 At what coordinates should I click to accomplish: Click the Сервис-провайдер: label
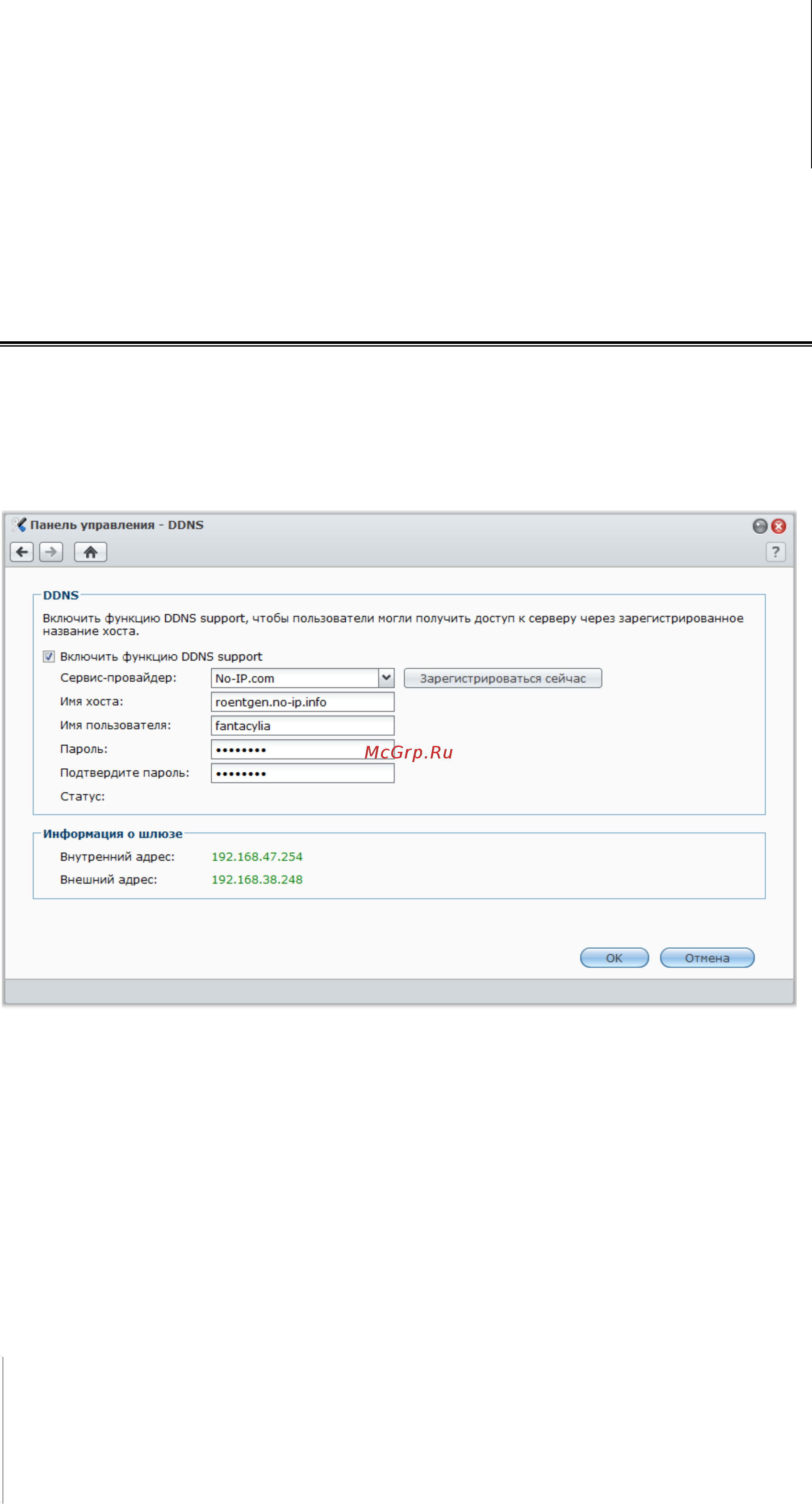point(118,678)
